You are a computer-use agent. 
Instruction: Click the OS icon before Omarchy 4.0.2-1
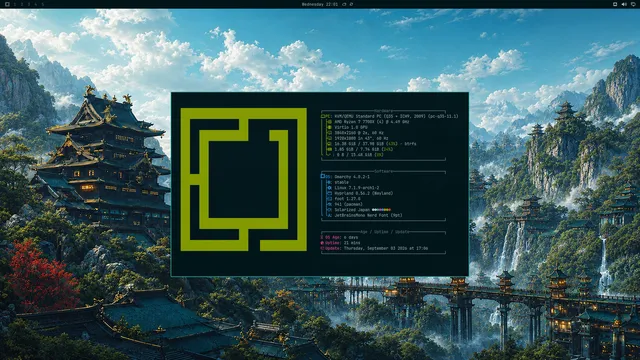pyautogui.click(x=323, y=176)
